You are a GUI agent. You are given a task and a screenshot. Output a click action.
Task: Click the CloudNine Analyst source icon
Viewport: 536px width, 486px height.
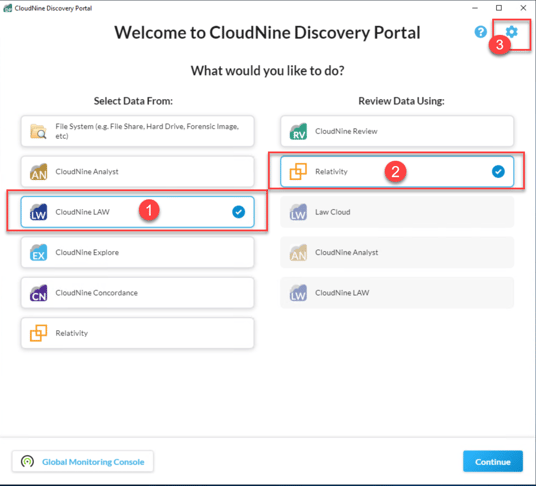(38, 172)
